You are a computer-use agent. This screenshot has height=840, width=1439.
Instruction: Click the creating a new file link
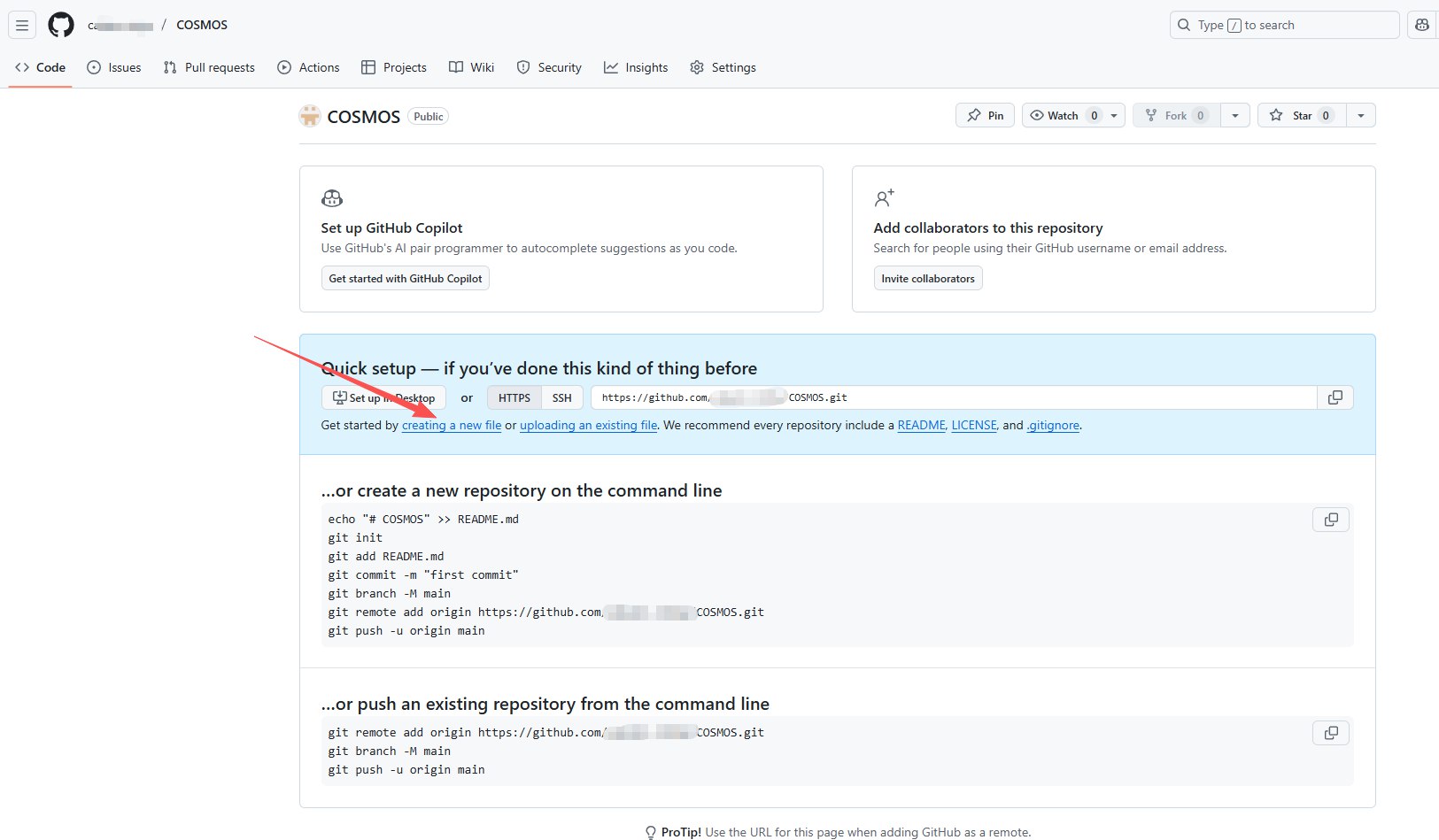pyautogui.click(x=452, y=425)
